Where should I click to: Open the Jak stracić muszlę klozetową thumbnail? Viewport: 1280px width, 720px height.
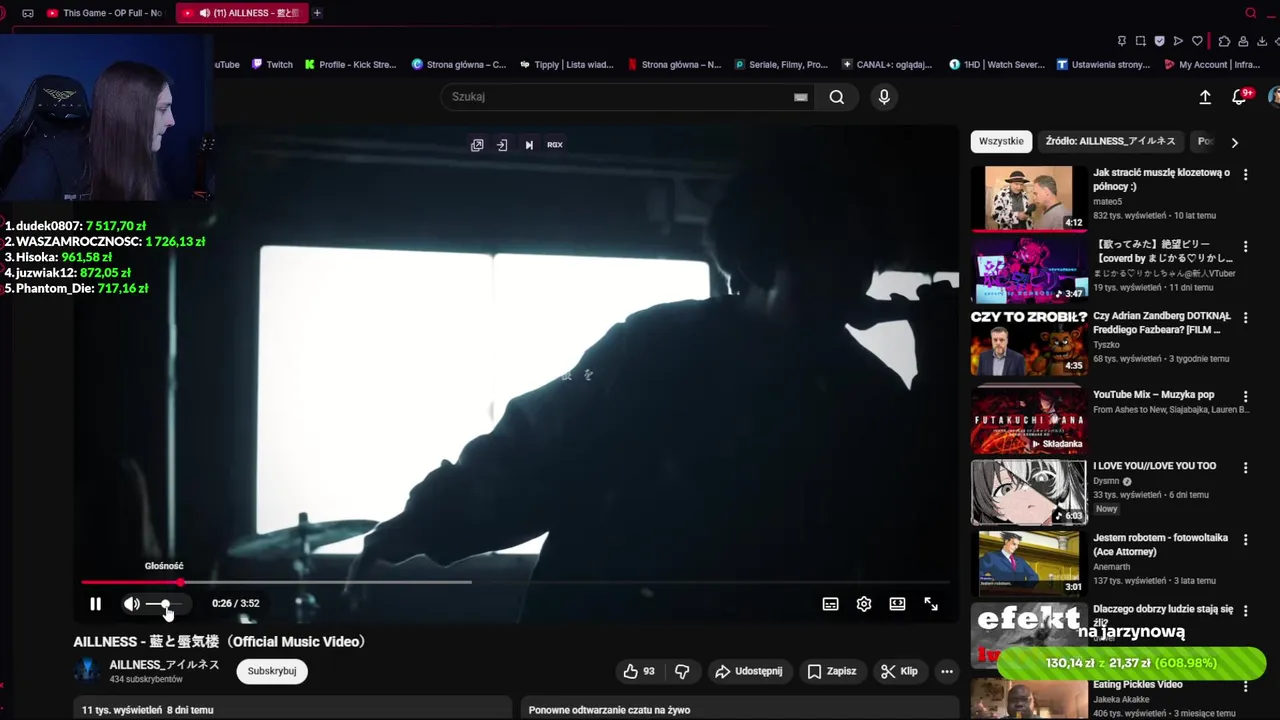click(1029, 198)
